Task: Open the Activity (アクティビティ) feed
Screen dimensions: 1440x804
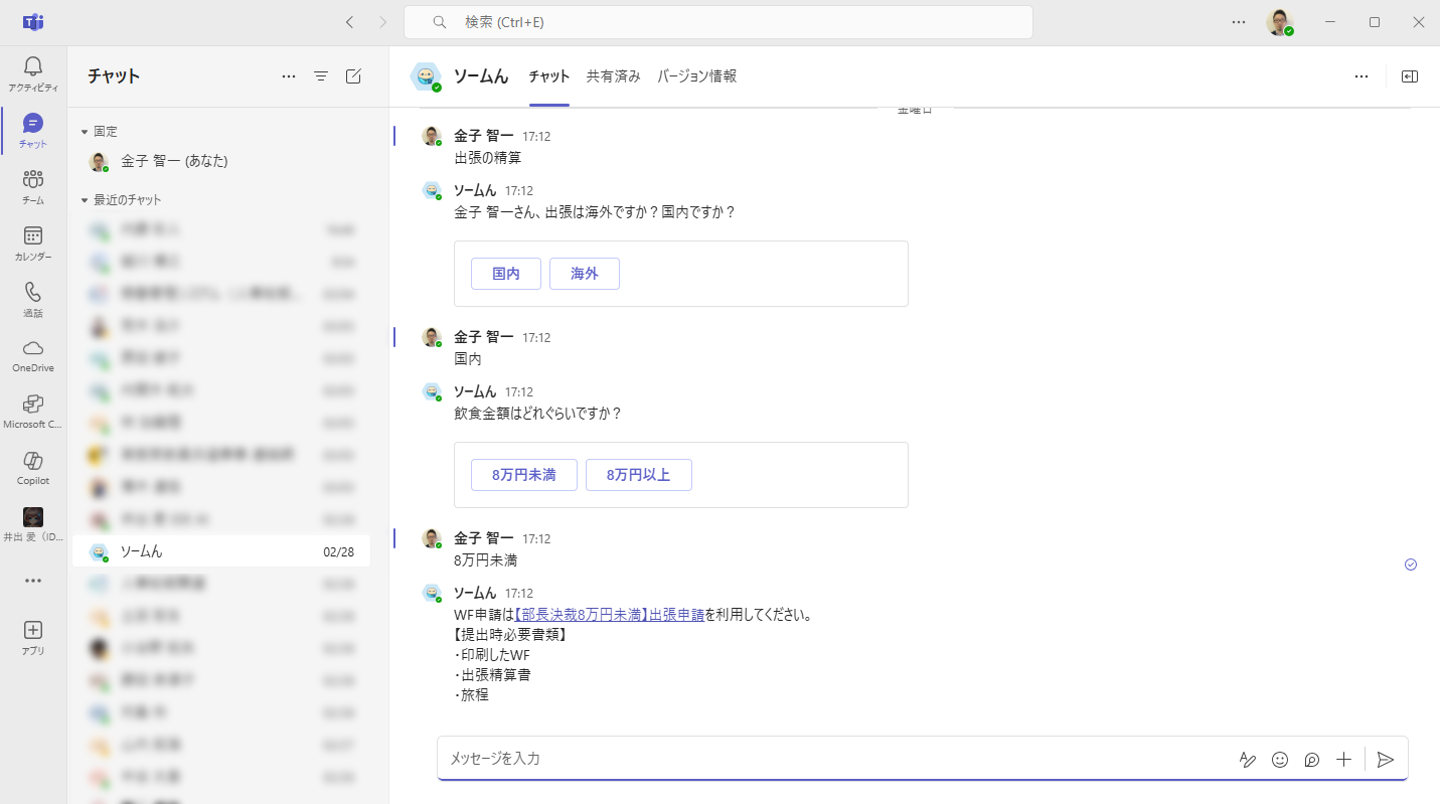Action: pos(33,74)
